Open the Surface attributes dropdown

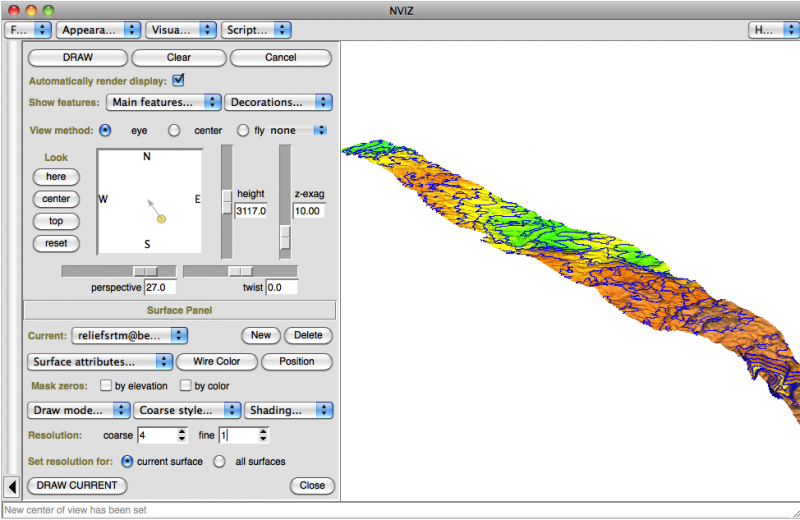[100, 361]
